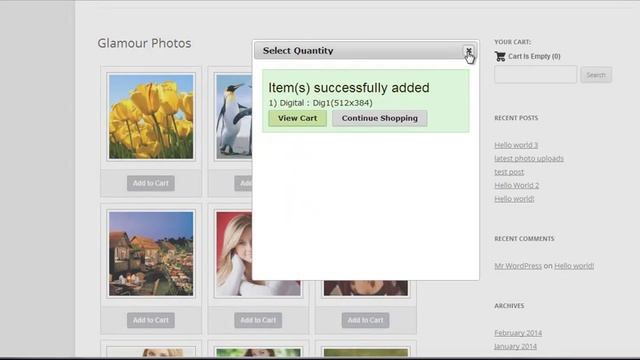Open Hello world! under Recent Posts
640x360 pixels.
coord(514,199)
